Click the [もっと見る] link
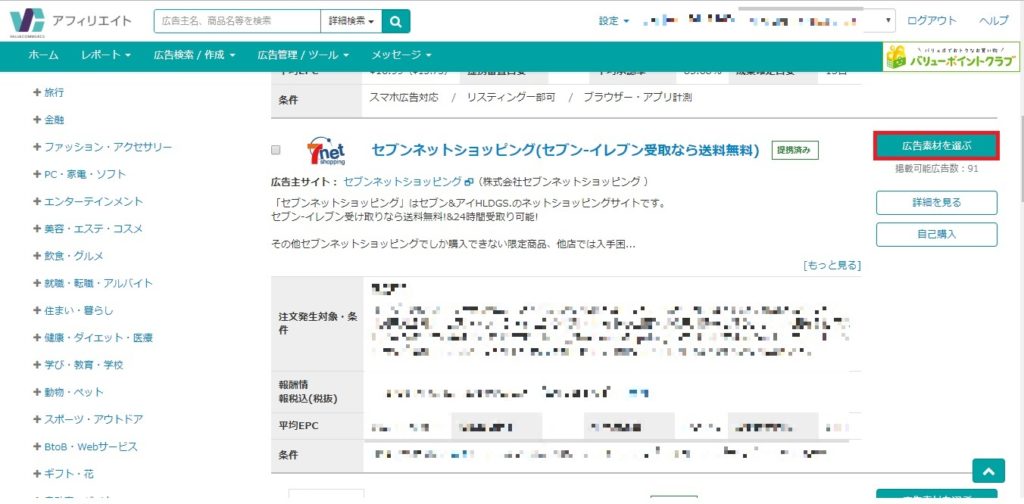Screen dimensions: 1024x504 [x=832, y=265]
